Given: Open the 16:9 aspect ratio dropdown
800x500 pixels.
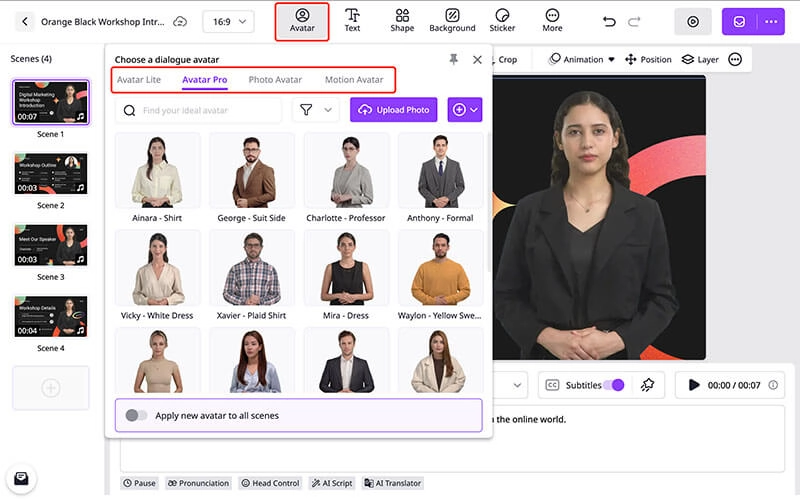Looking at the screenshot, I should pyautogui.click(x=229, y=22).
